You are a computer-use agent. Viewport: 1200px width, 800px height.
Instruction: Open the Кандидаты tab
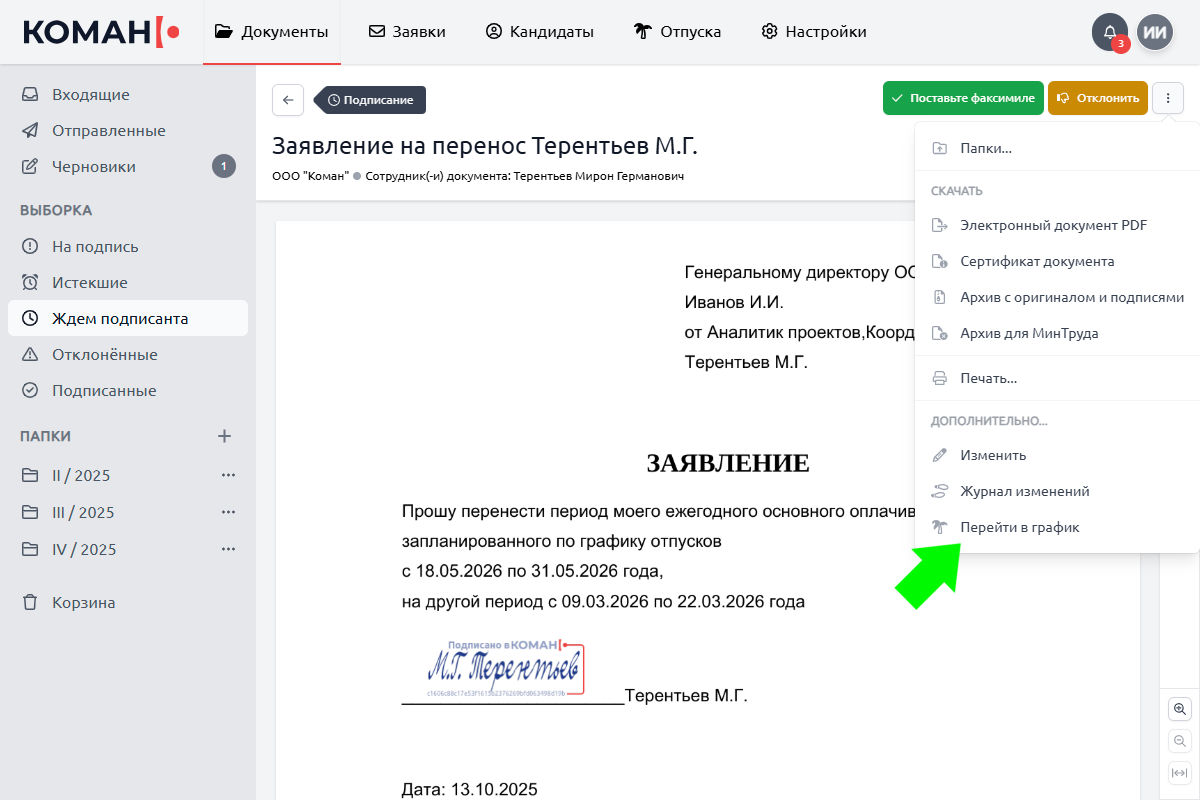tap(539, 32)
